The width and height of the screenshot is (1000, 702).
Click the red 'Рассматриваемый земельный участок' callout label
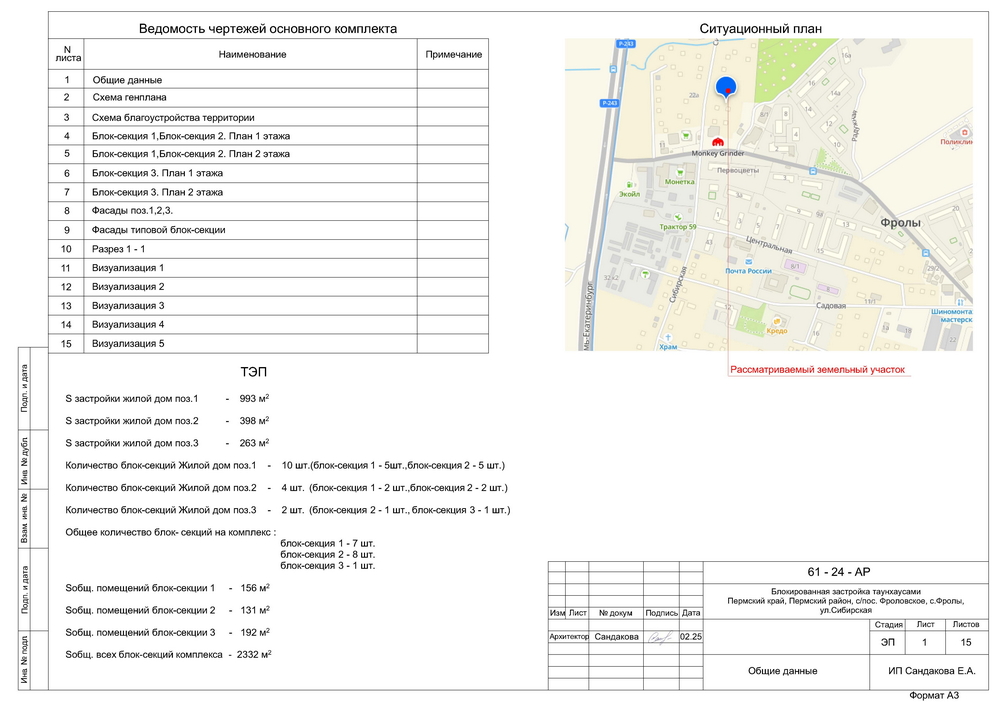coord(817,370)
